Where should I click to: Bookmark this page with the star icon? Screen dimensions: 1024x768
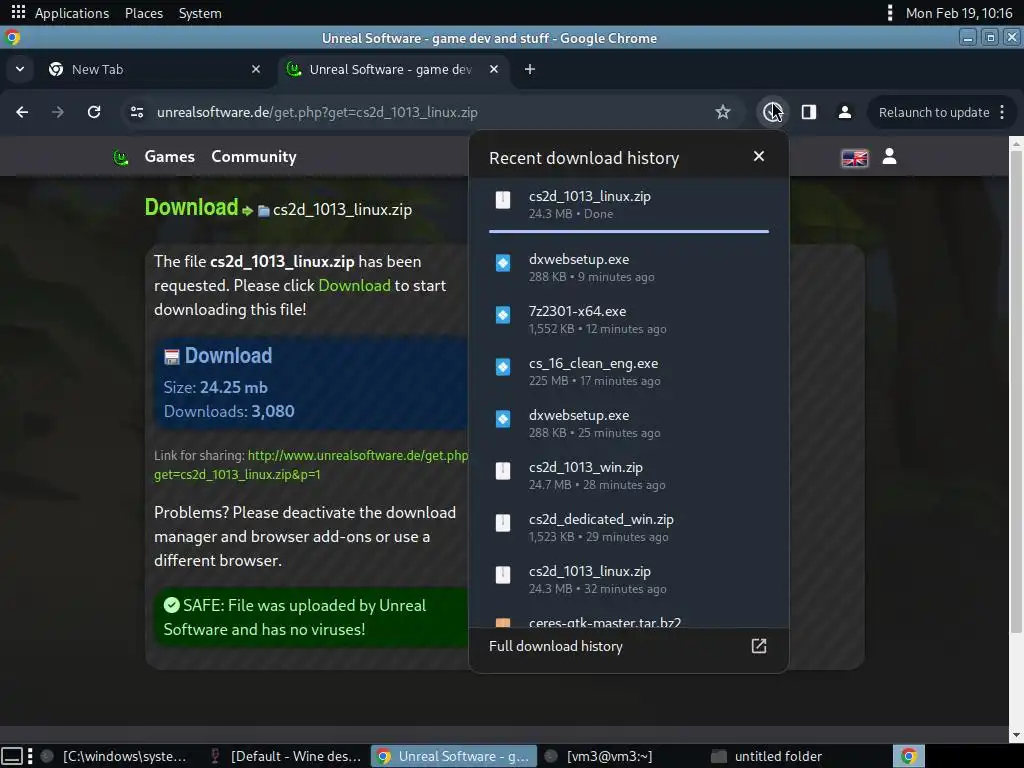722,112
